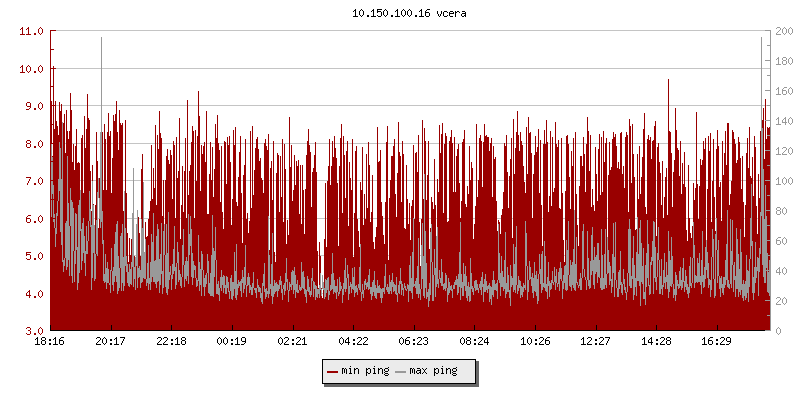The height and width of the screenshot is (400, 800).
Task: Click the 20:17 time axis label
Action: tap(111, 341)
